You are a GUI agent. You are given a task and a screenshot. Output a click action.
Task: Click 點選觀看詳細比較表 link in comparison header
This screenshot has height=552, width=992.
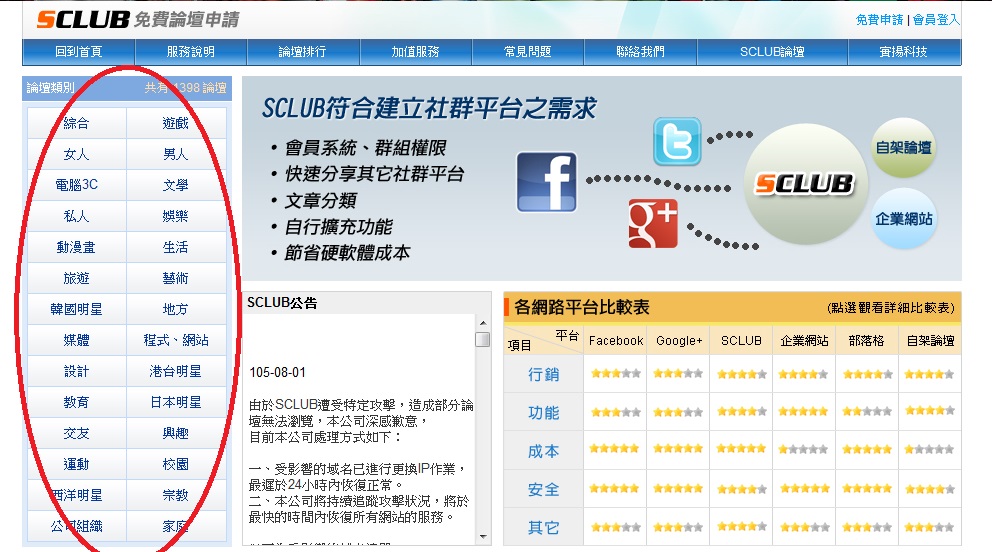click(x=891, y=308)
